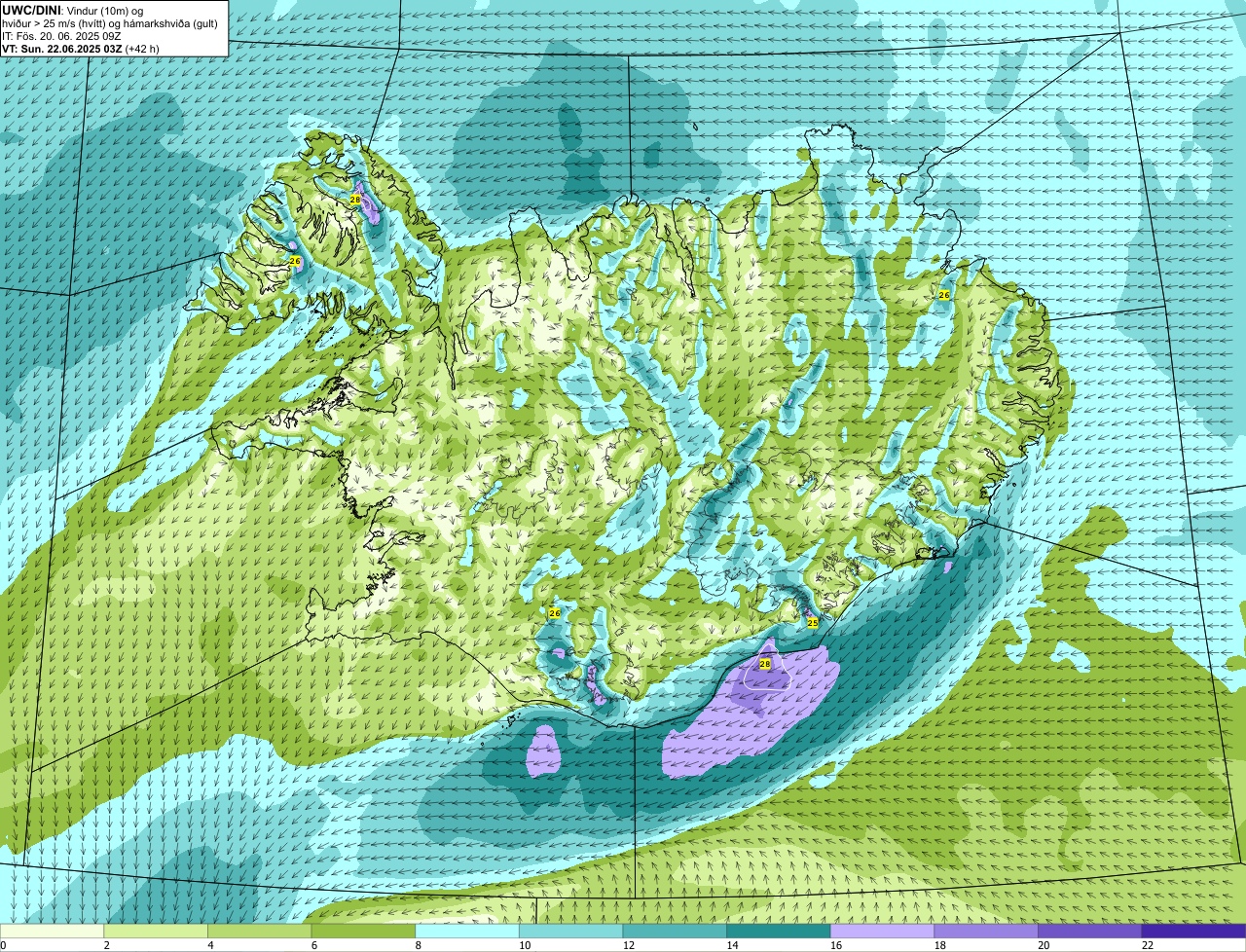Click the initial time 'IT: Fös. 20. 06. 2025 09Z'

(61, 36)
